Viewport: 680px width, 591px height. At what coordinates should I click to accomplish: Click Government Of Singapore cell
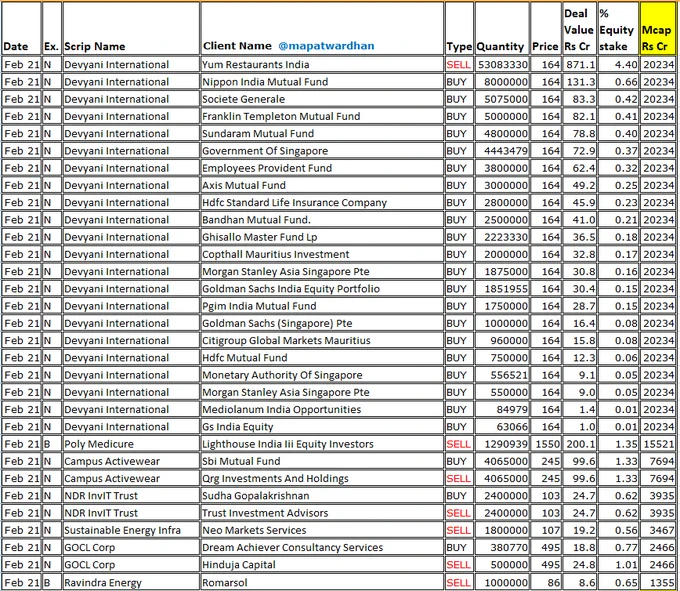click(322, 151)
